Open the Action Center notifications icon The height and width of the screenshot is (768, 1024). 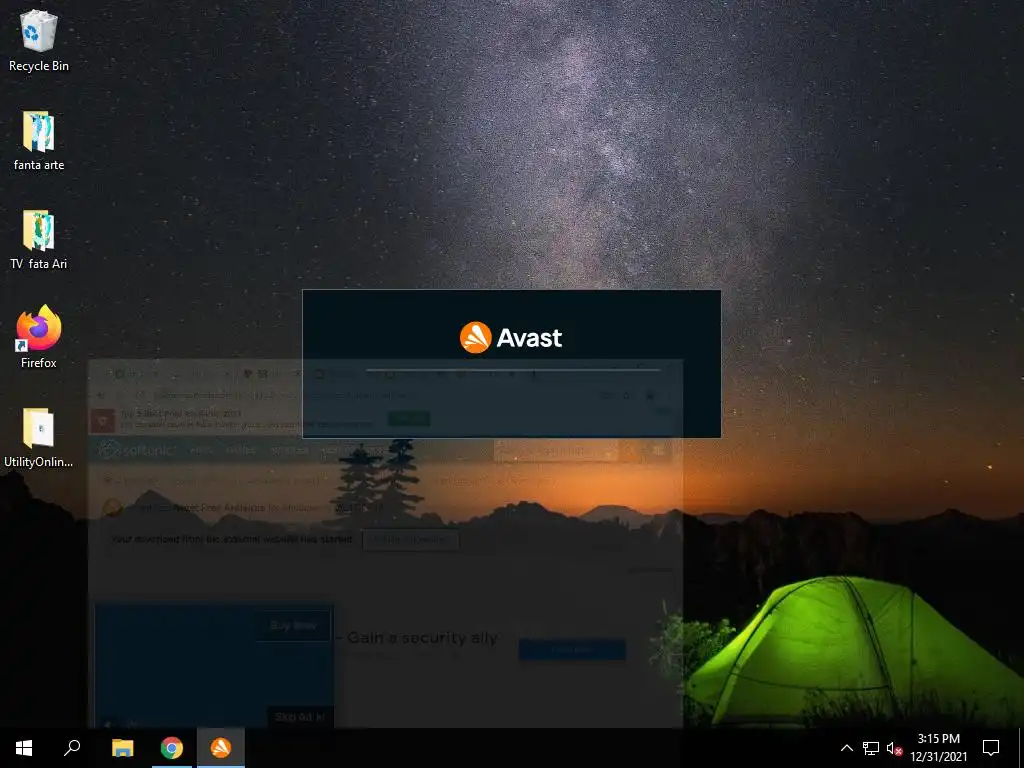click(x=991, y=748)
